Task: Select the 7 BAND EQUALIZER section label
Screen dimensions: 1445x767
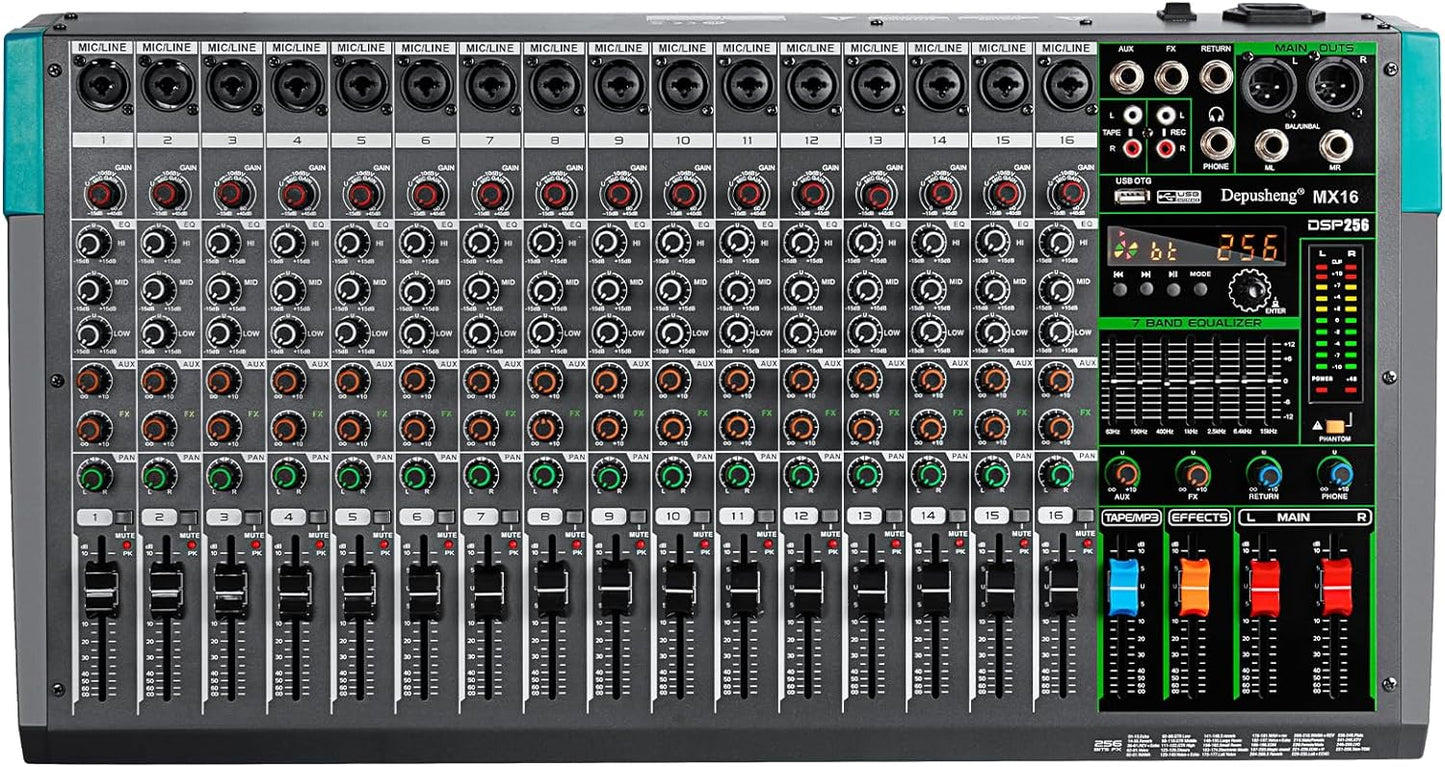Action: point(1196,323)
